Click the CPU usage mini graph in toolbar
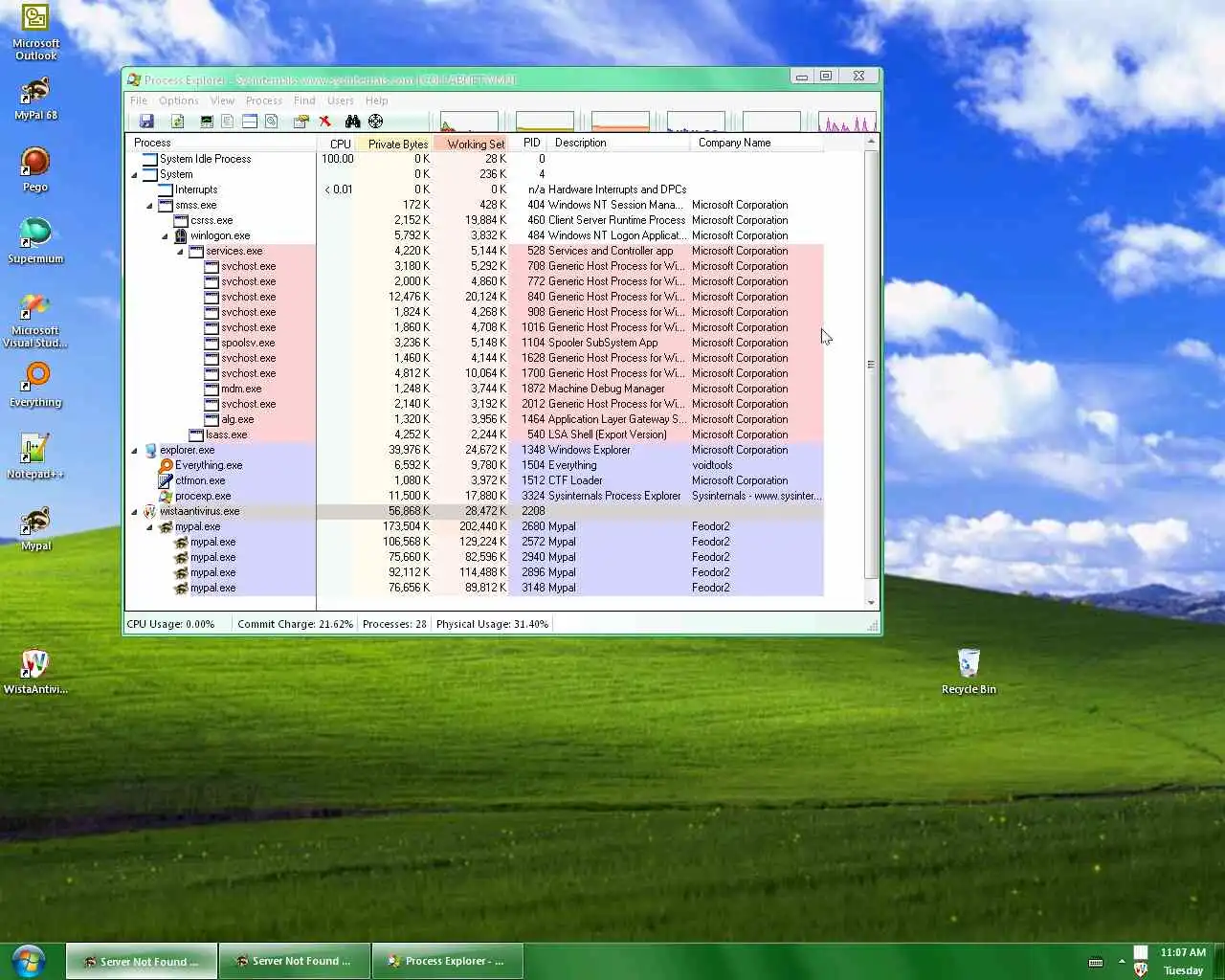1225x980 pixels. (x=469, y=122)
